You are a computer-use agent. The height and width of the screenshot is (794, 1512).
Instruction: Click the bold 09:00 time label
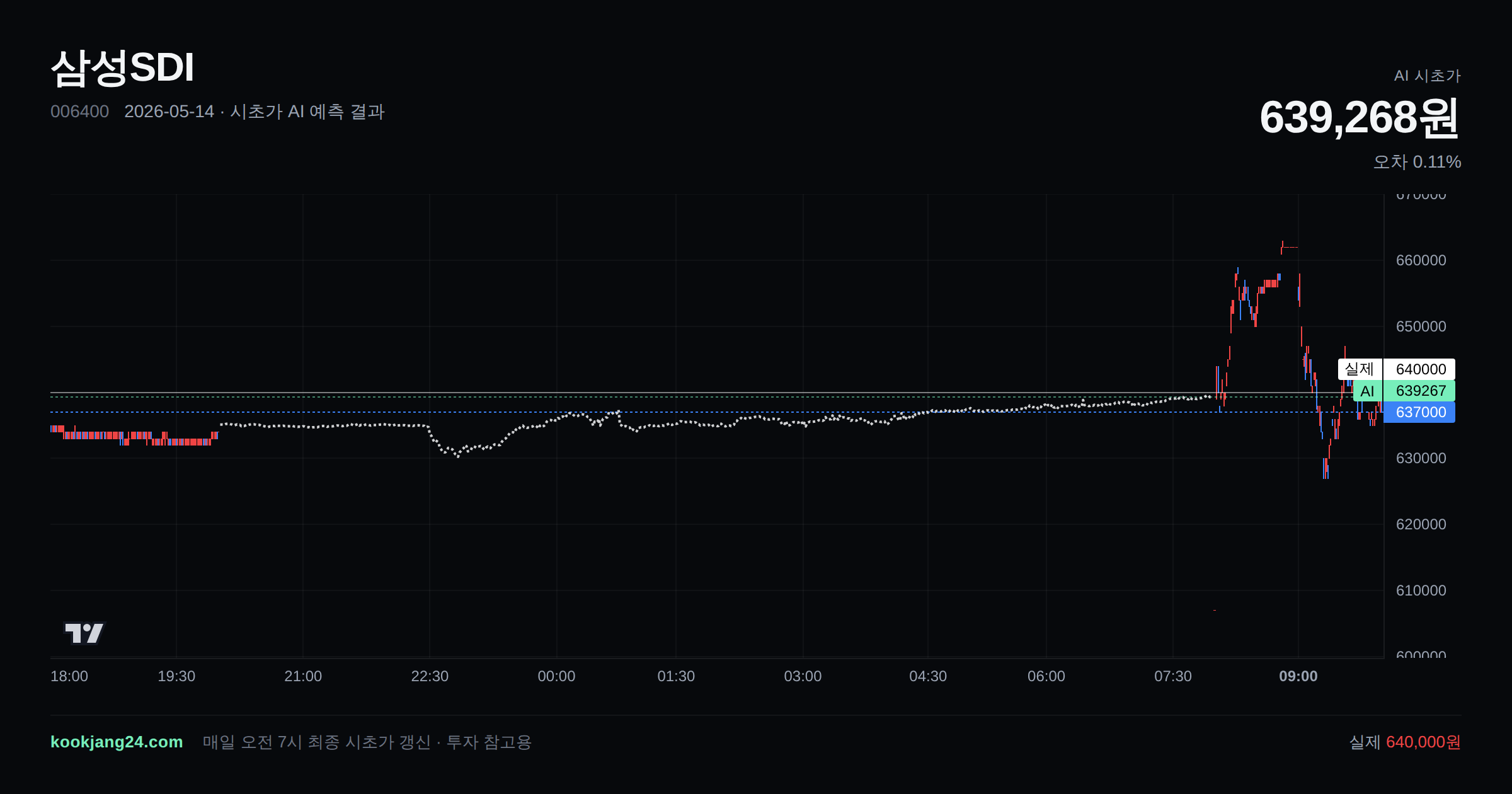[x=1298, y=676]
